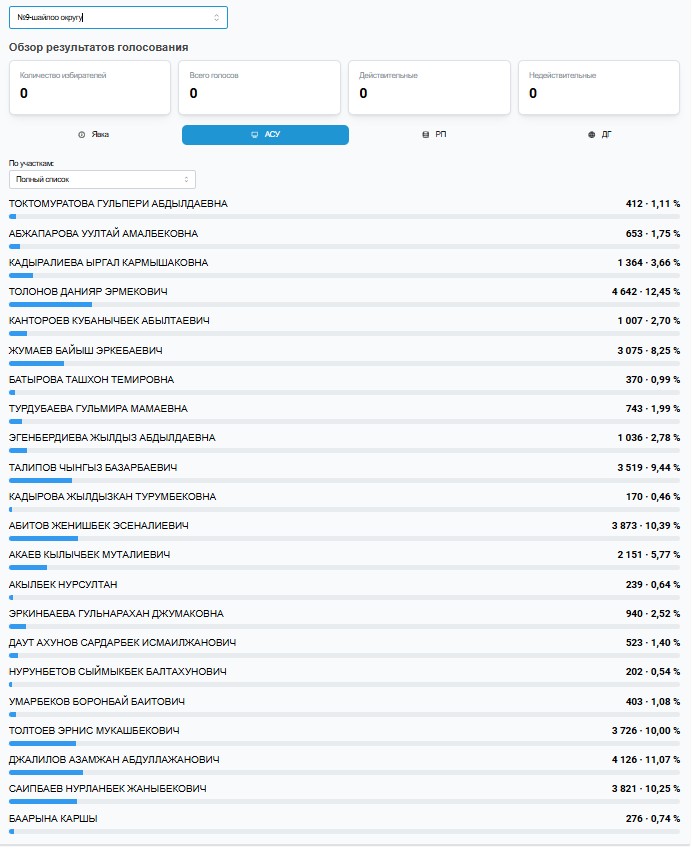Click the progress bar under ЖУМАЕВ БАЙЫШ ЭРКЕБАЕВИЧ
This screenshot has height=852, width=692.
click(345, 364)
